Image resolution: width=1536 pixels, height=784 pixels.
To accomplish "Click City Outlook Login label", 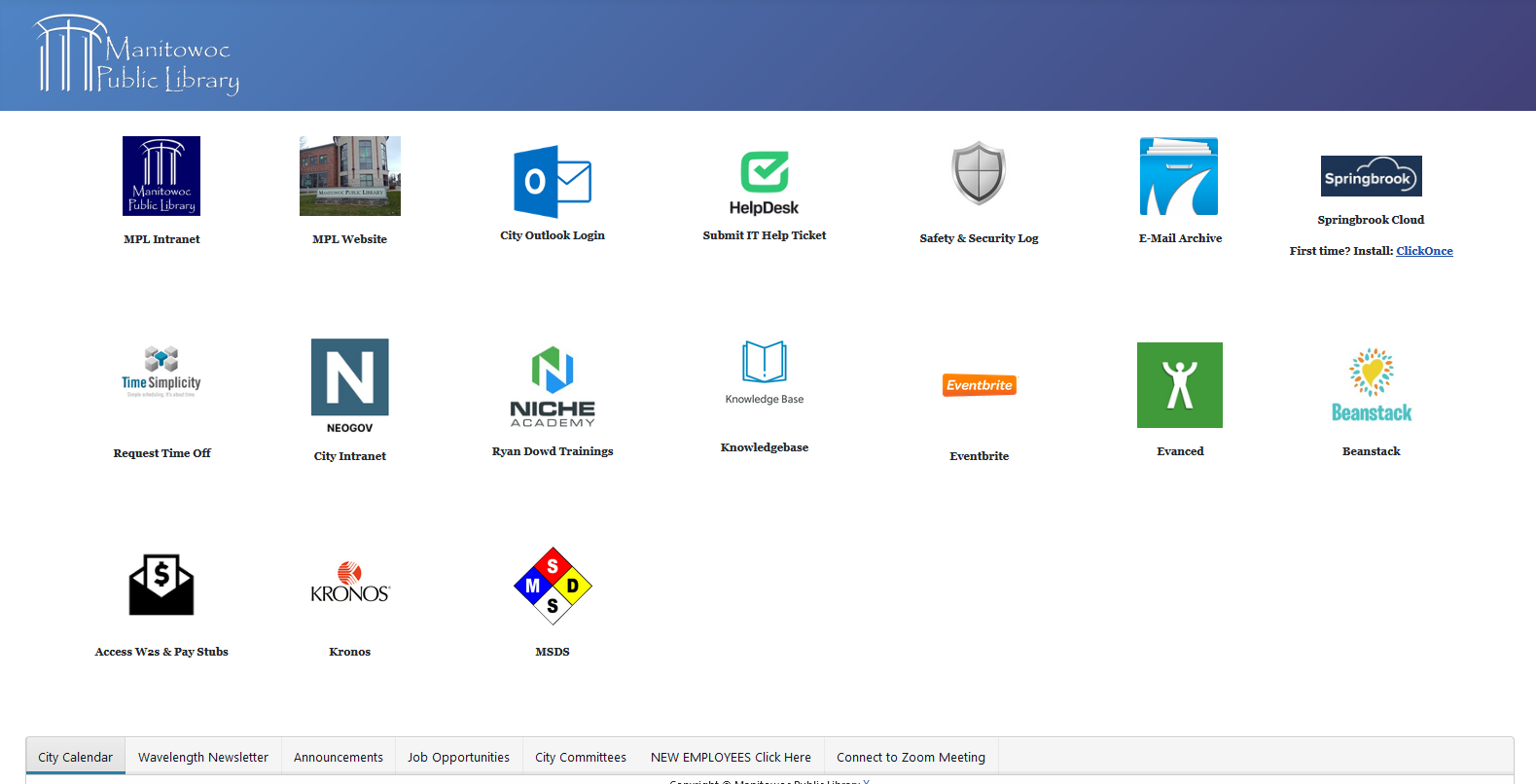I will click(553, 235).
